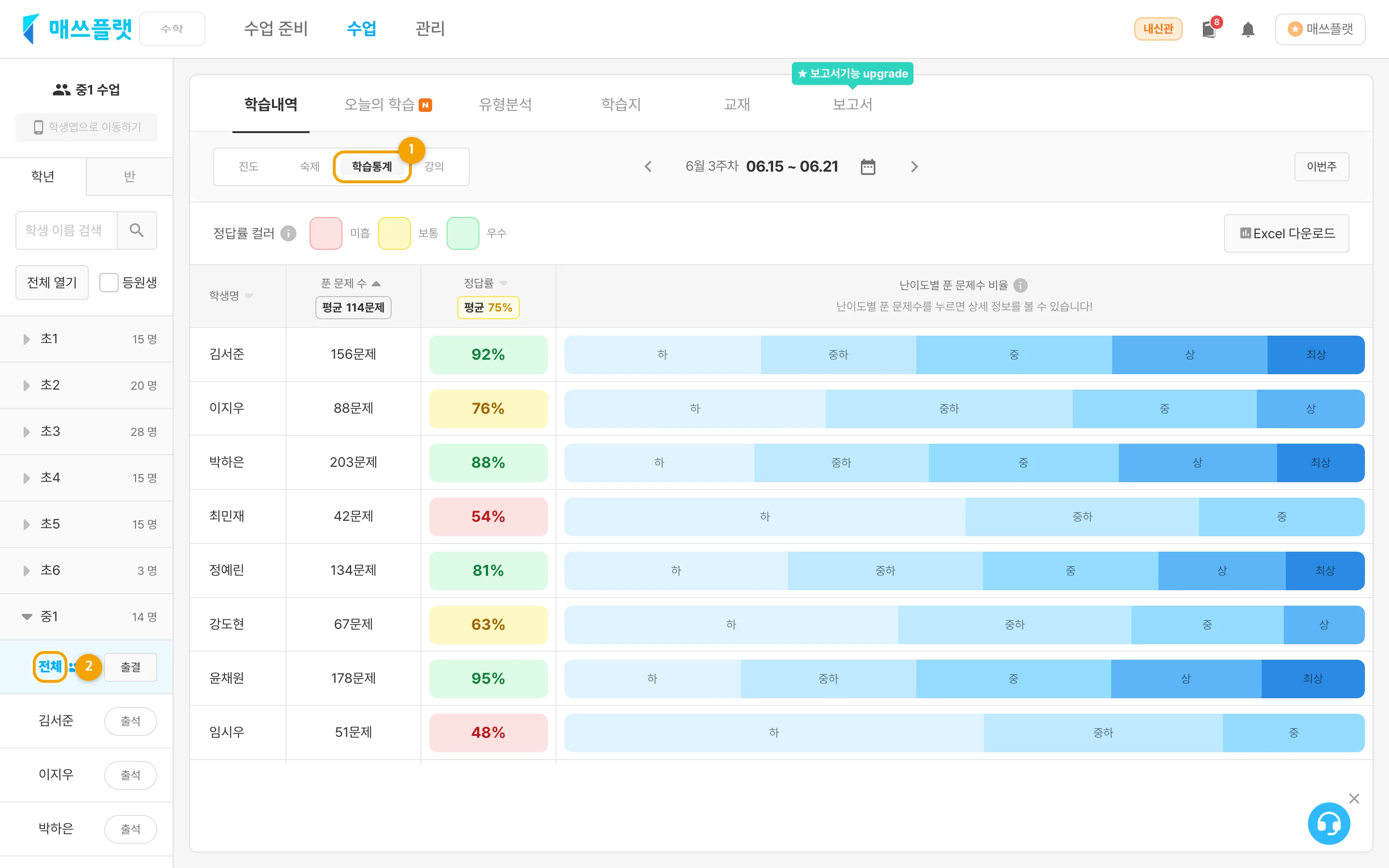
Task: Go to the next week arrow
Action: (x=914, y=166)
